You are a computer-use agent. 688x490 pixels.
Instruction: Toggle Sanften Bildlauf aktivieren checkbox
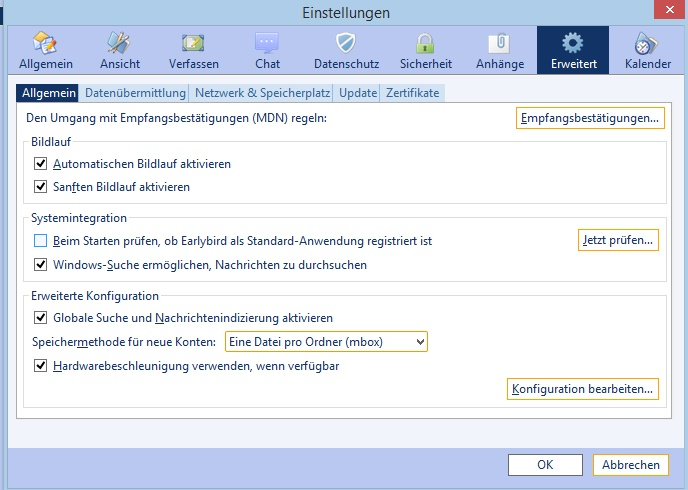[40, 186]
